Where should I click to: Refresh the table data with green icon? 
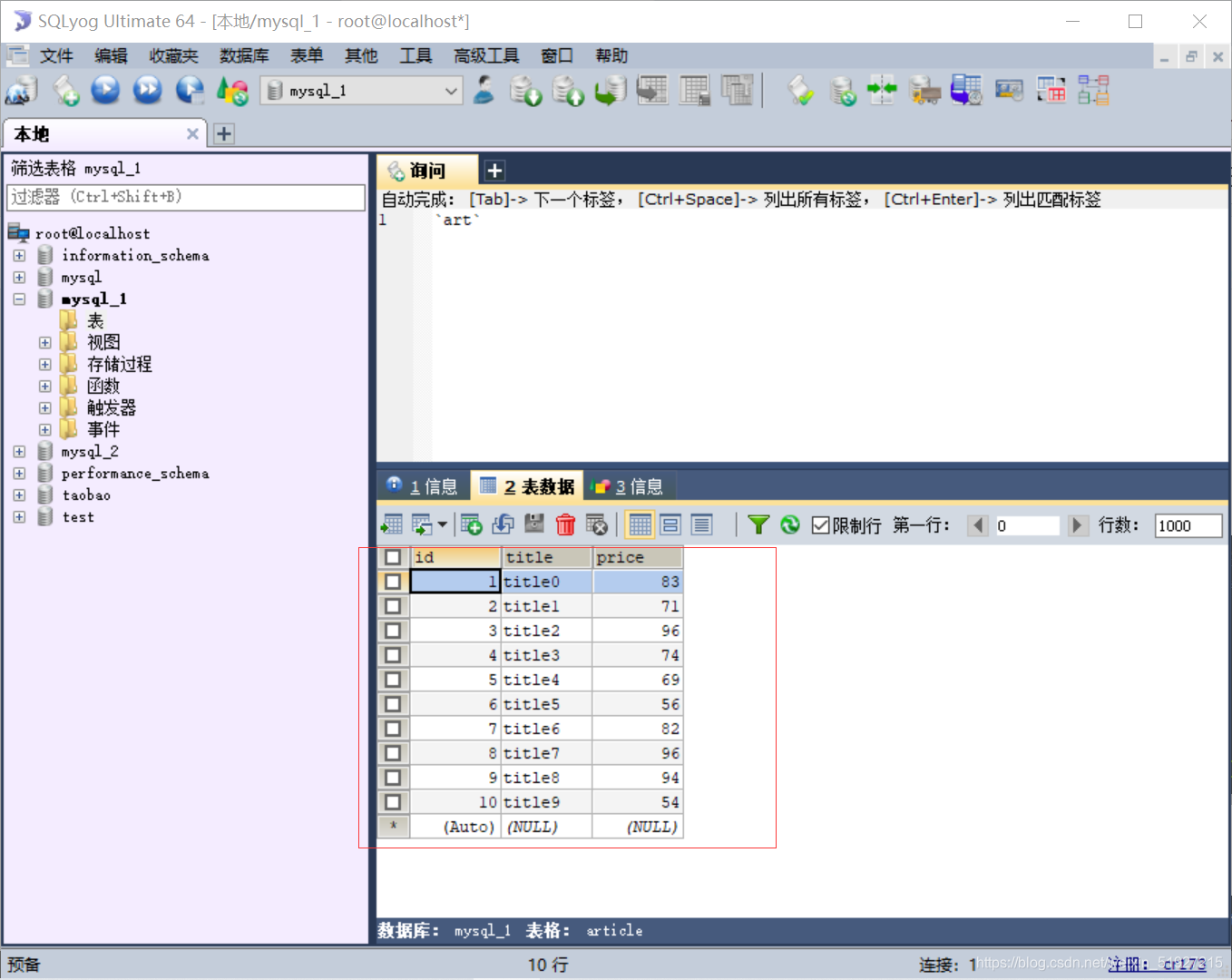(x=790, y=524)
